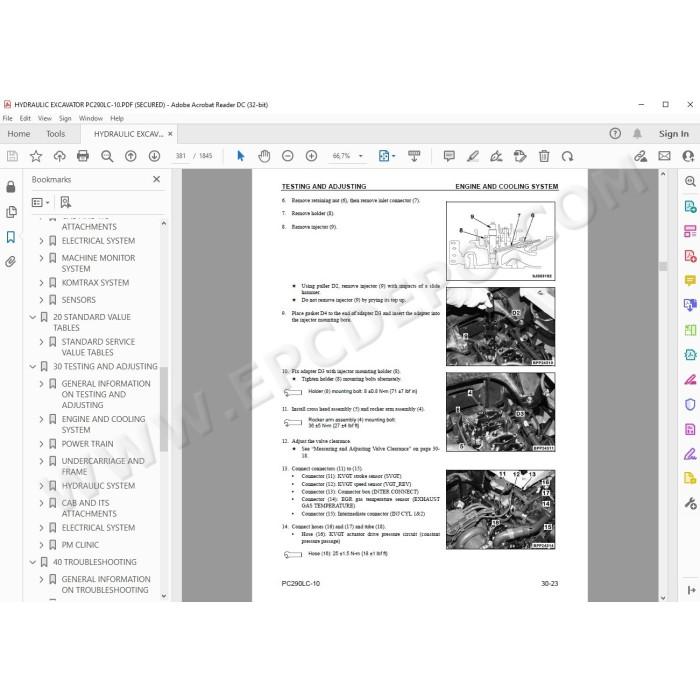Open page thumbnails panel
This screenshot has height=700, width=700.
(11, 212)
